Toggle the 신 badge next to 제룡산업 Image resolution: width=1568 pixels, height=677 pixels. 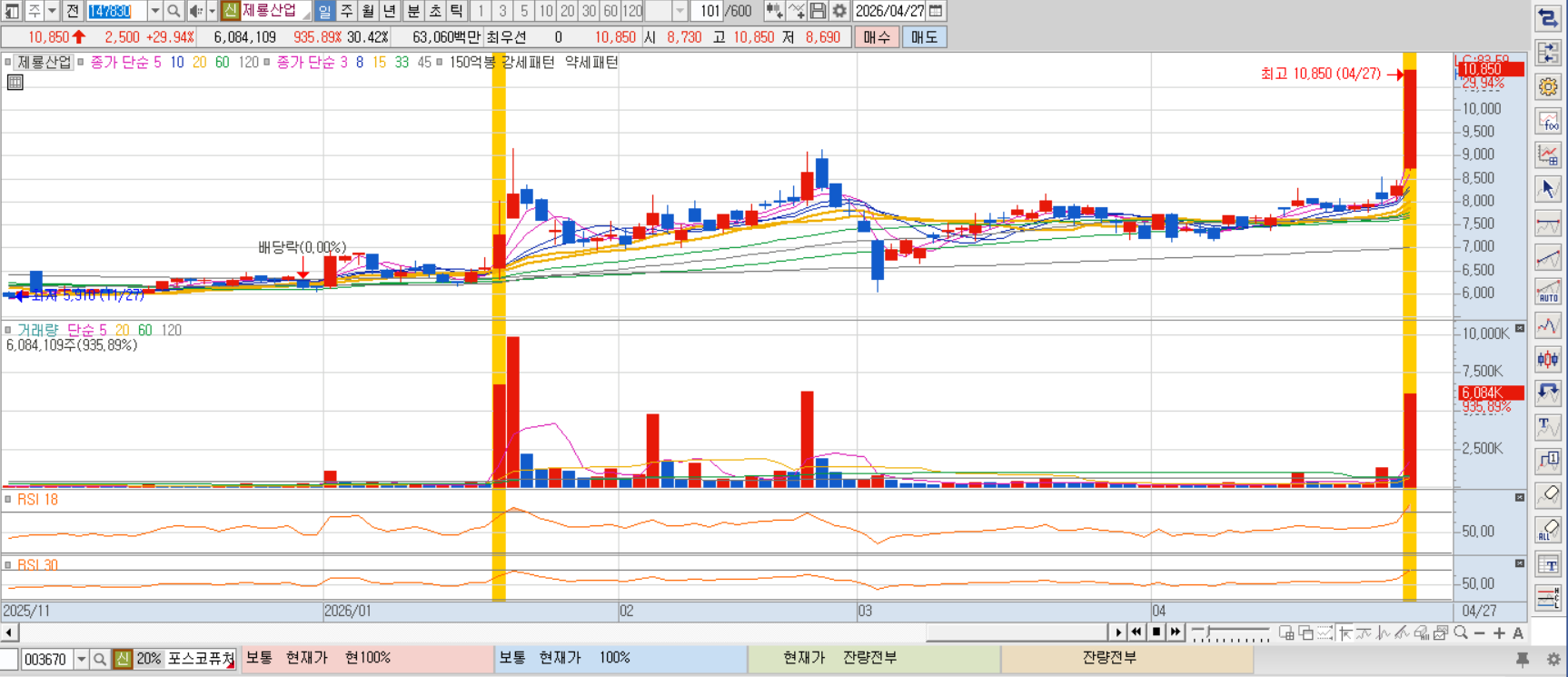click(x=230, y=11)
